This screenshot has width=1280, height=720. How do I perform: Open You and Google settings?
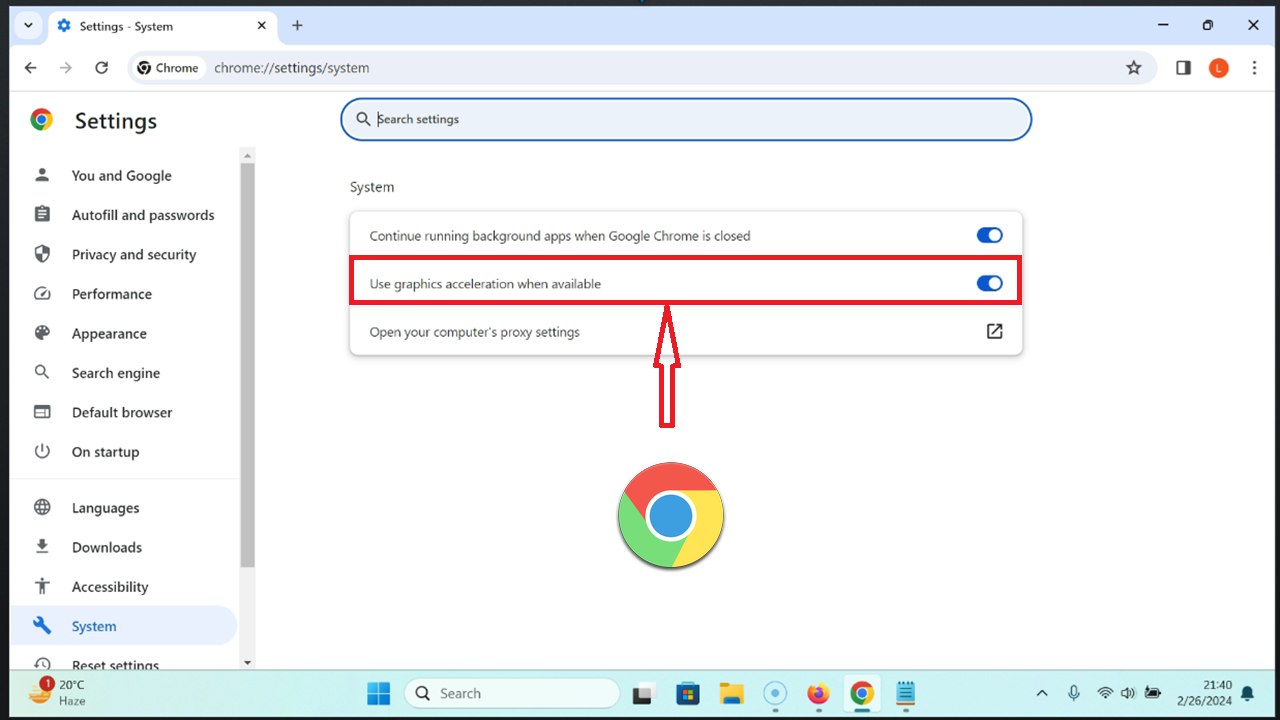click(124, 176)
